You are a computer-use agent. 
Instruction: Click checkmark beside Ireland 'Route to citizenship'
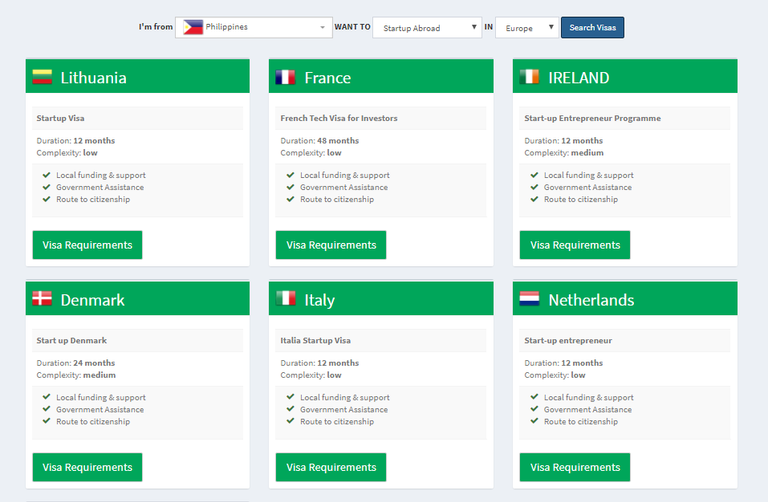click(x=534, y=199)
